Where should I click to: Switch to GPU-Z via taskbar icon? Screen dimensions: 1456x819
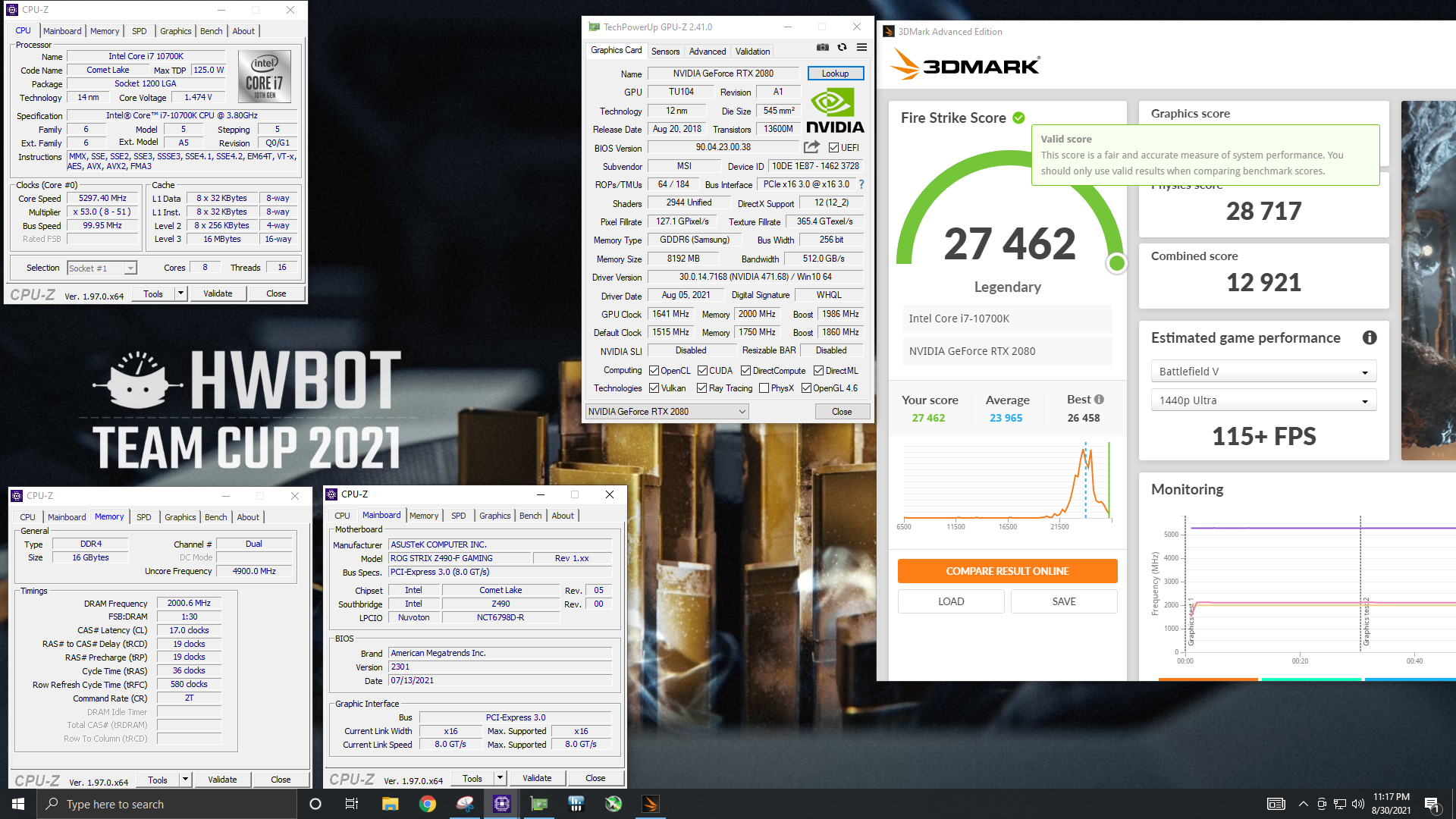coord(539,804)
